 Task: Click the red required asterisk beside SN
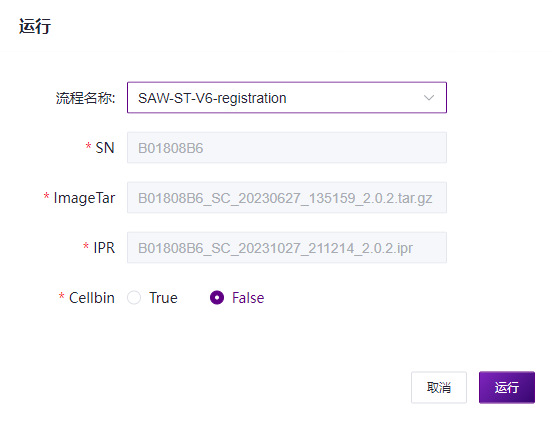(89, 146)
